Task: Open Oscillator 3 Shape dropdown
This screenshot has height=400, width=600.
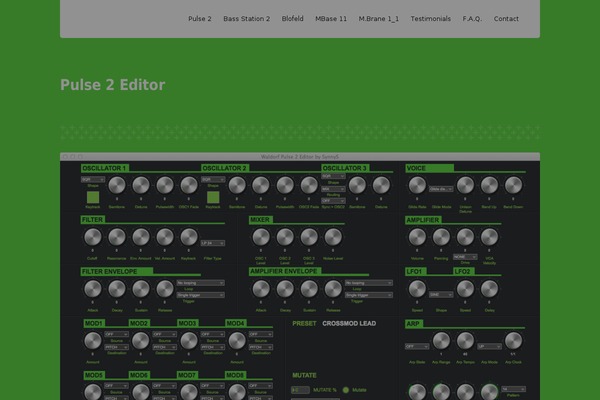Action: [333, 176]
